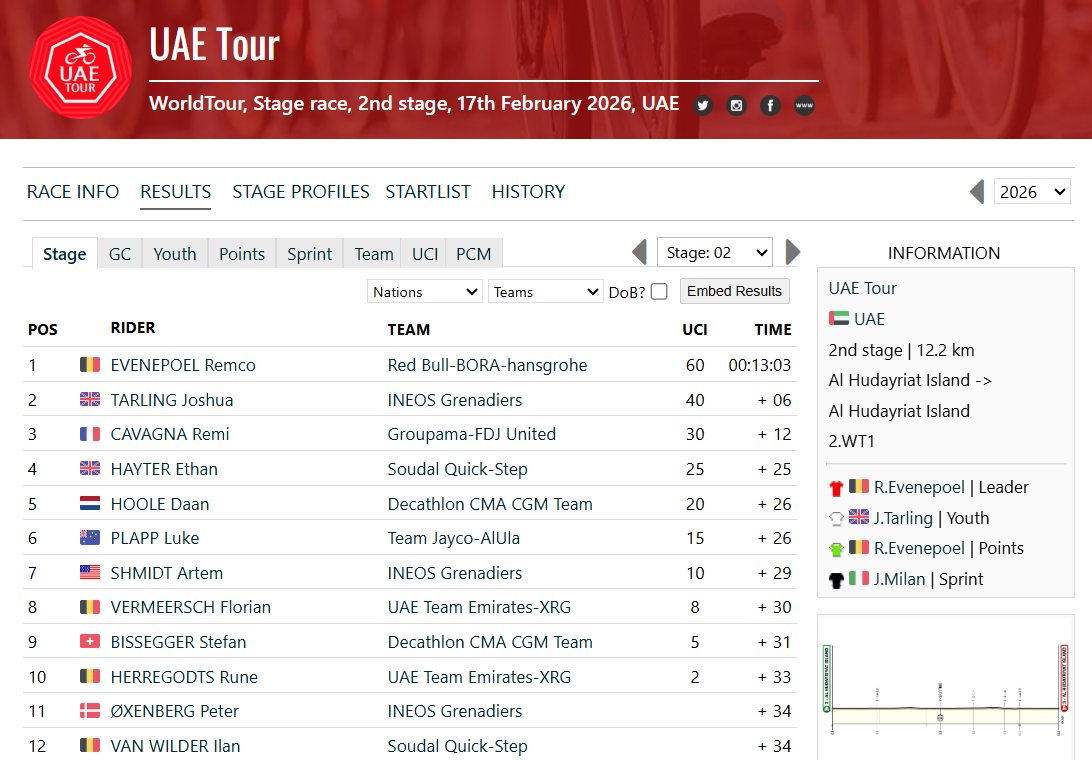Screen dimensions: 1092x760
Task: Open the Stage: 02 dropdown
Action: click(x=714, y=252)
